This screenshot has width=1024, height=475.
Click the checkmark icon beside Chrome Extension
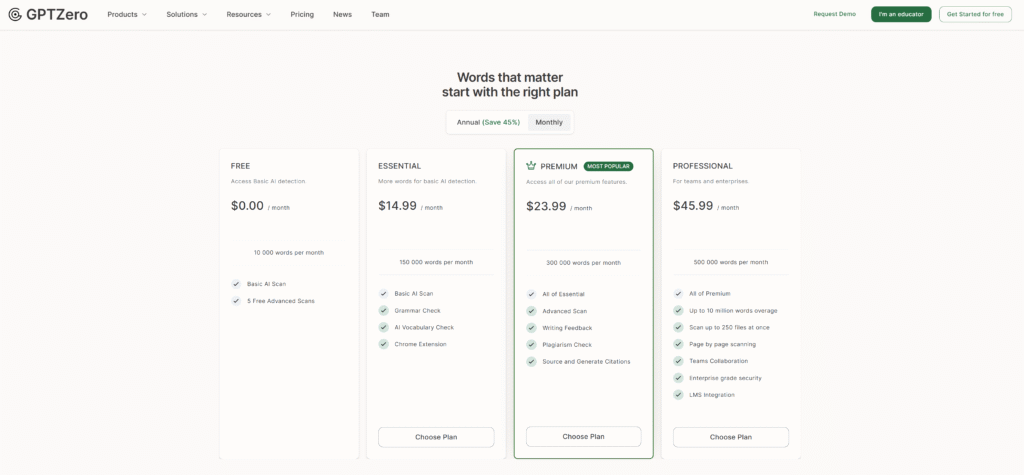point(383,344)
